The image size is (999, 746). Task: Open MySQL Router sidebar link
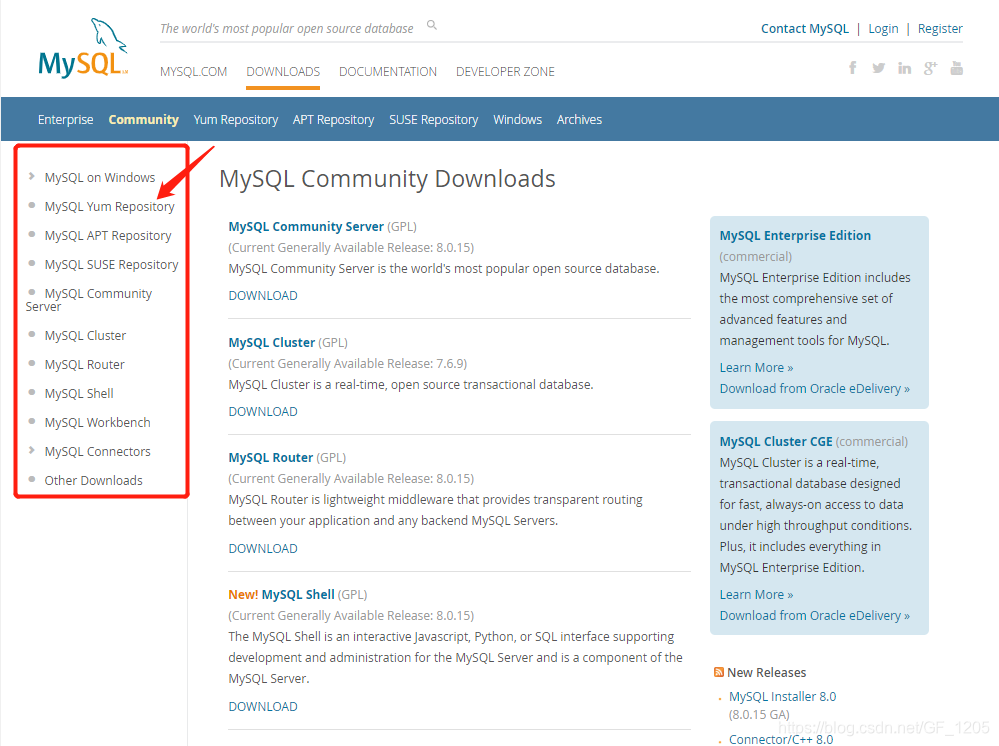[84, 364]
